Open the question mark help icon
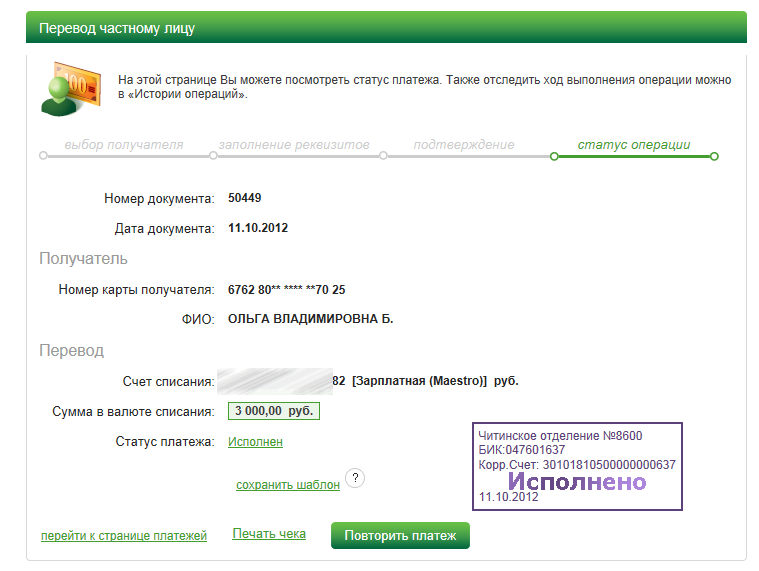This screenshot has height=571, width=759. tap(355, 478)
